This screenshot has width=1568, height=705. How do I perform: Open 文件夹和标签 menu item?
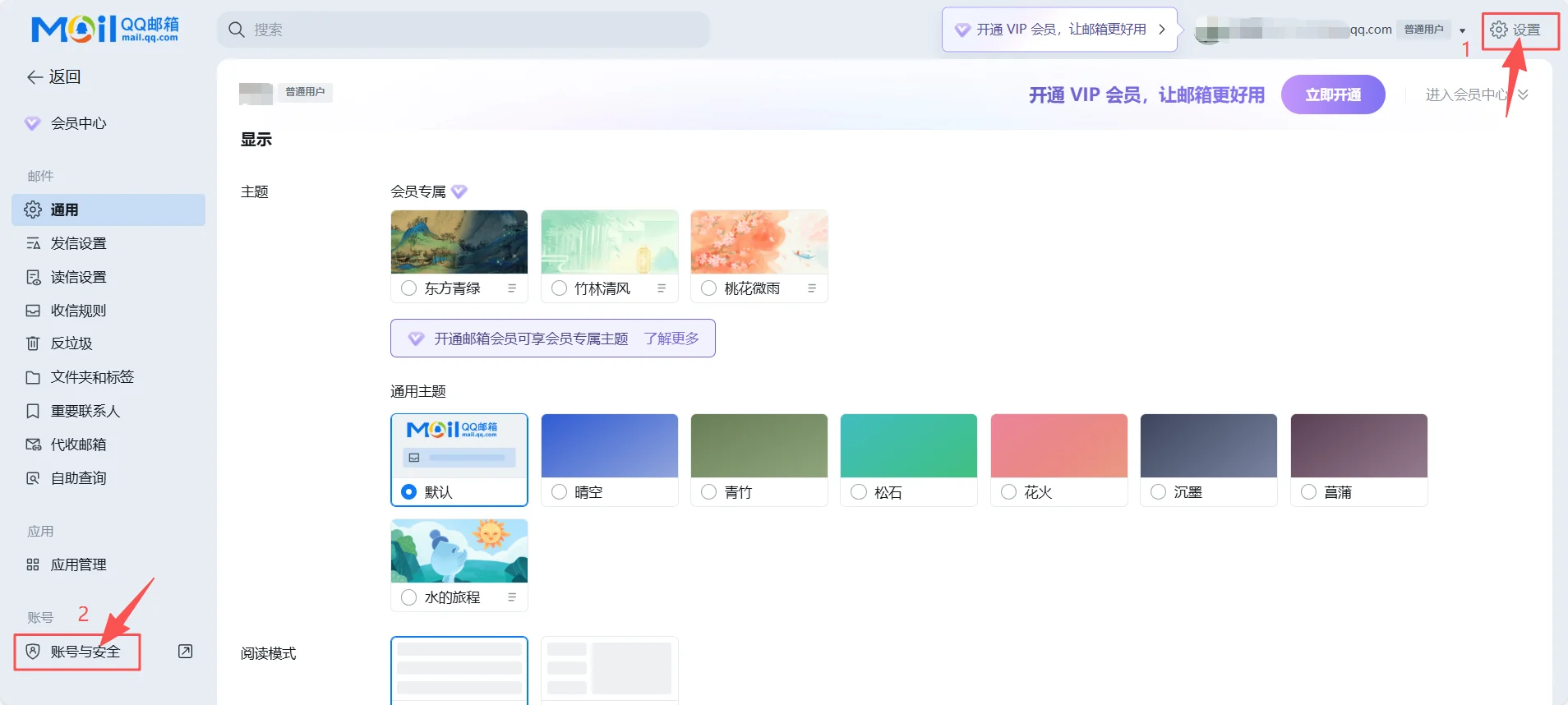tap(108, 377)
